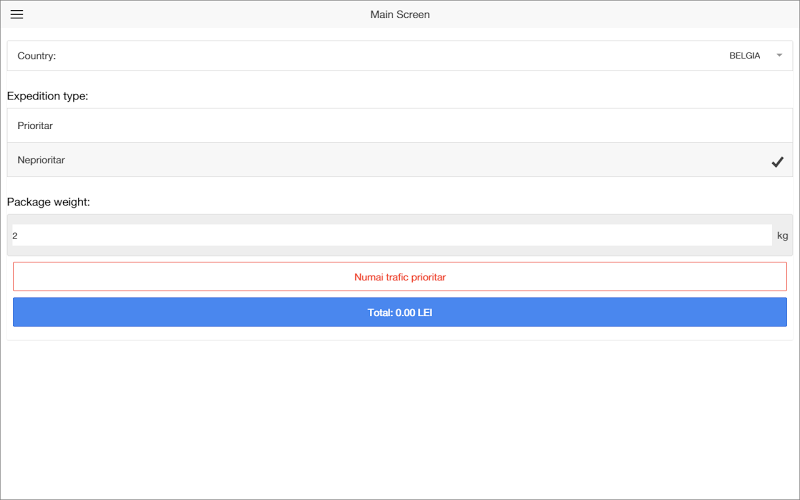Screen dimensions: 800x500
Task: Click the kg unit label
Action: tap(782, 236)
